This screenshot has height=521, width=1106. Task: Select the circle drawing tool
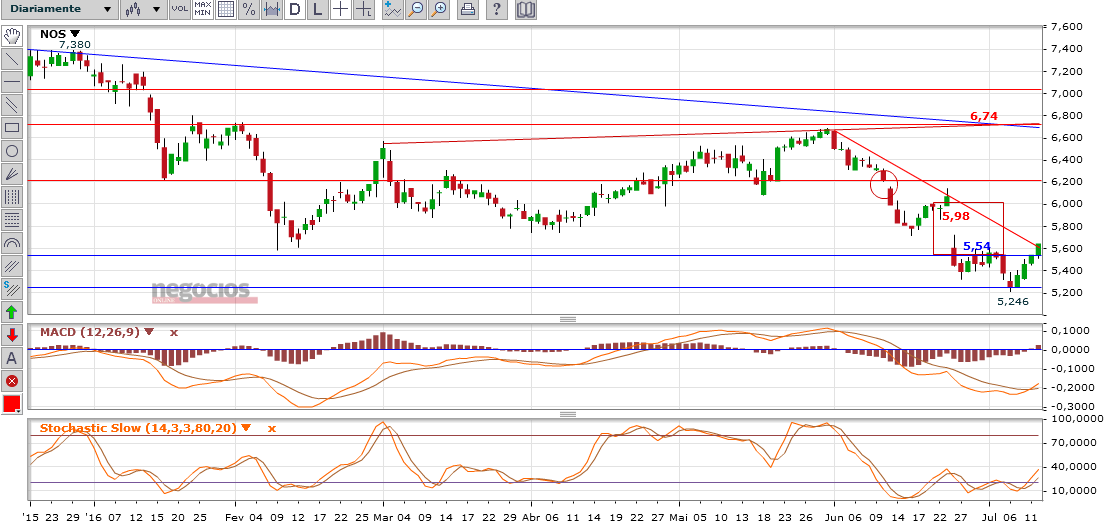[x=12, y=151]
